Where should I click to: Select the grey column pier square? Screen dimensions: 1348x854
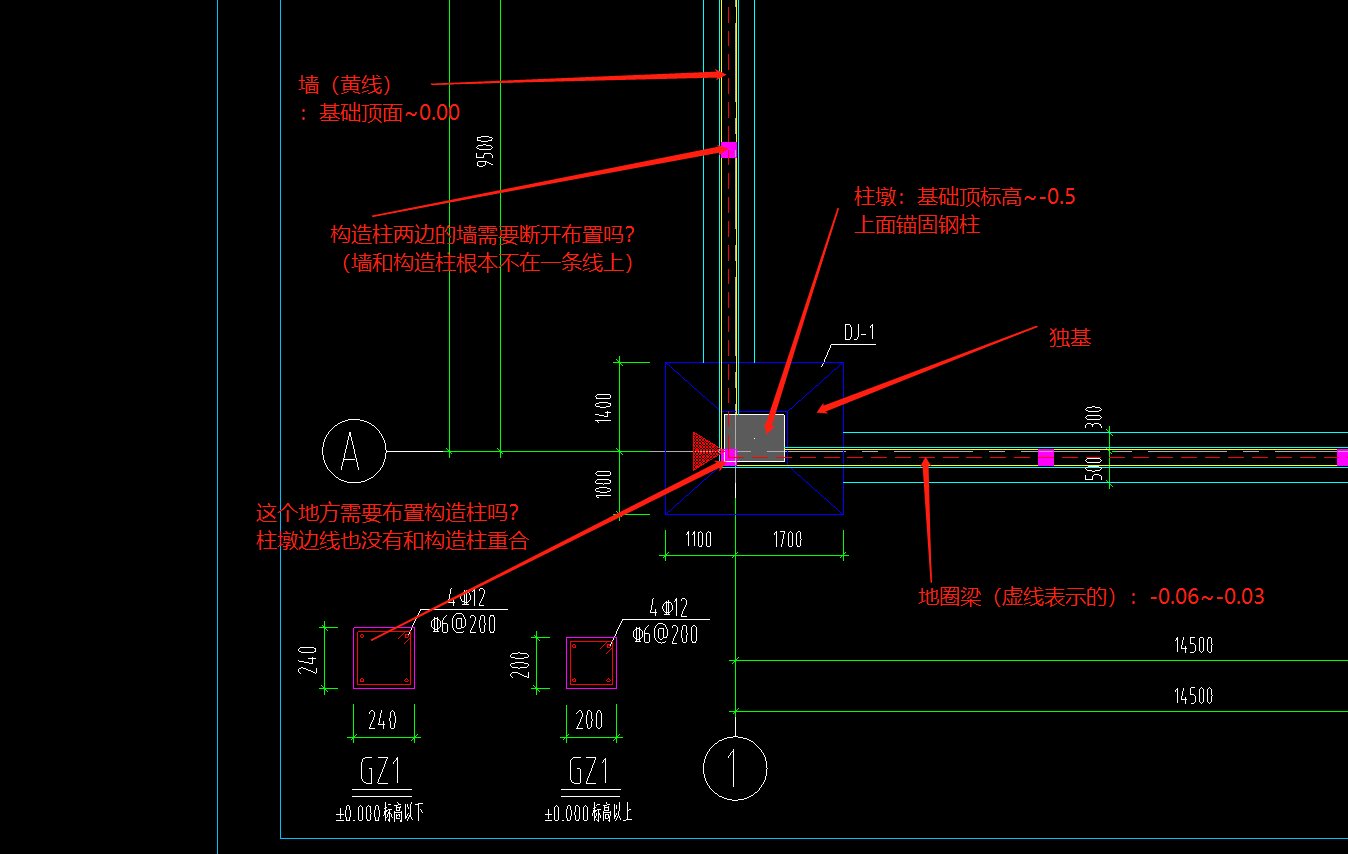755,438
